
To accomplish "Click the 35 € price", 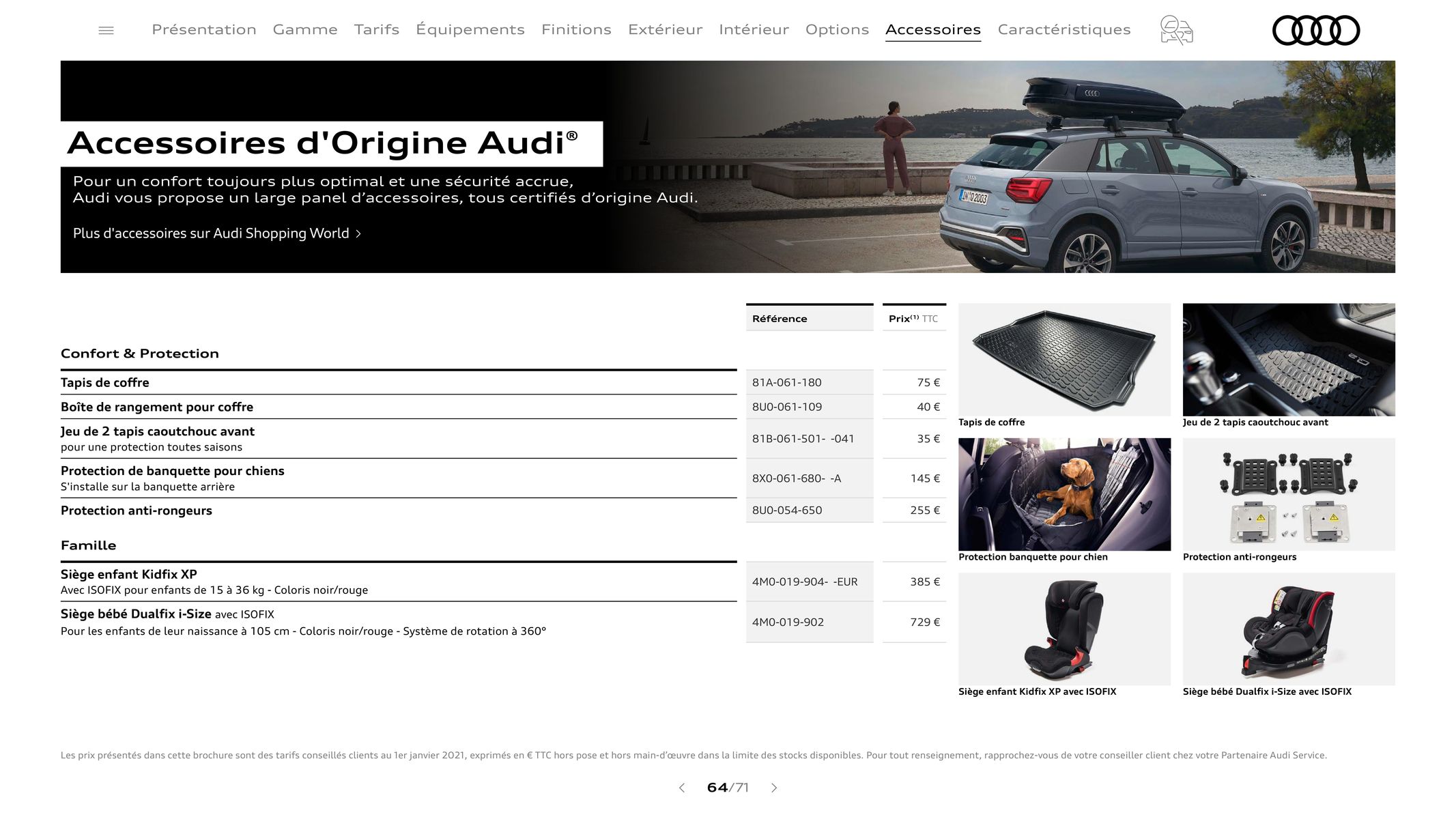I will (928, 439).
